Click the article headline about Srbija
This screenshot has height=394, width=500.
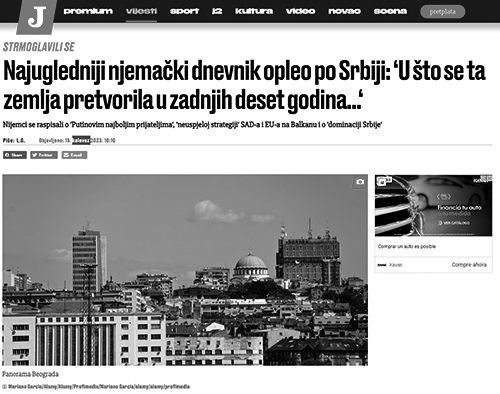(x=244, y=86)
